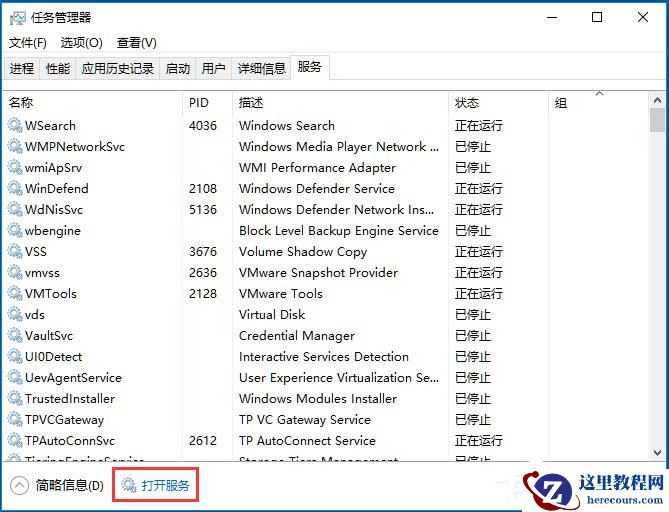The width and height of the screenshot is (669, 512).
Task: Click PID value 2108
Action: pos(203,188)
